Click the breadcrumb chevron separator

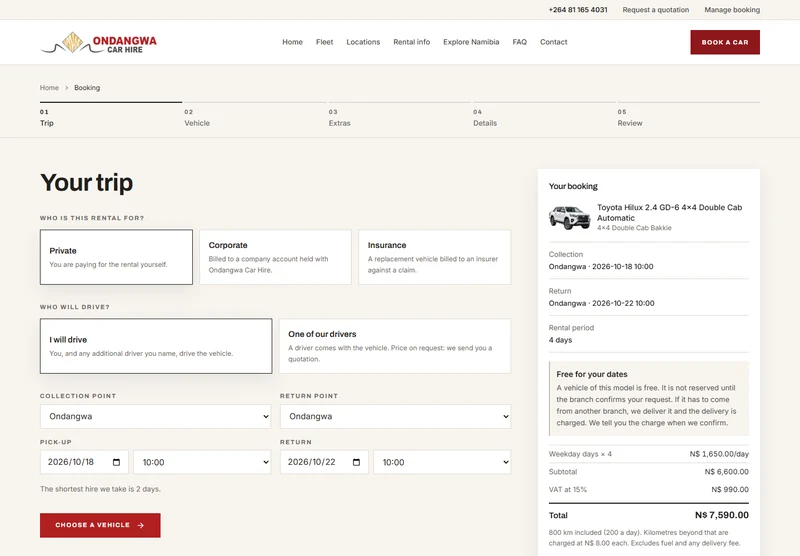[x=66, y=88]
